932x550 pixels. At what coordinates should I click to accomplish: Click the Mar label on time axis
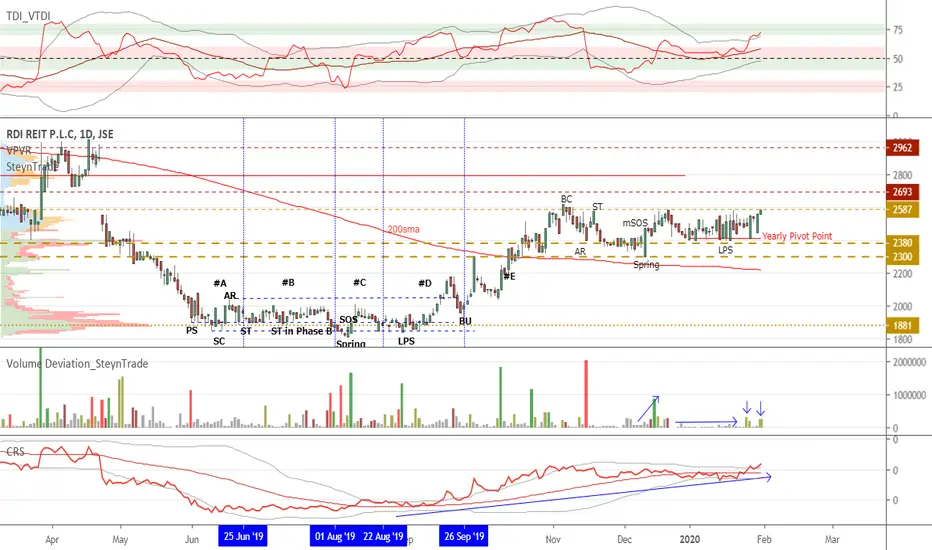pyautogui.click(x=832, y=539)
